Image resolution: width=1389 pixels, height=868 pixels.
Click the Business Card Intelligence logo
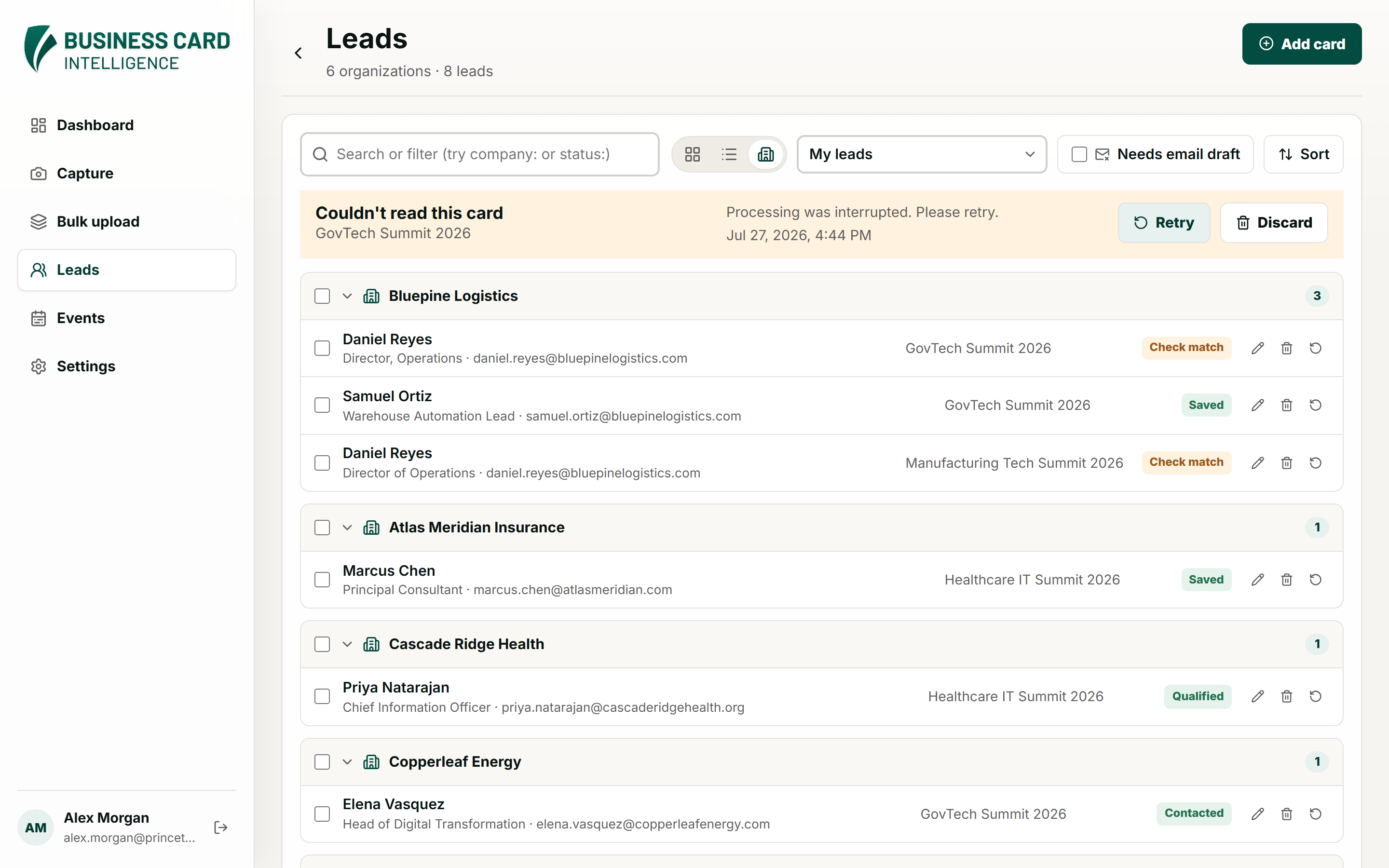pos(127,49)
